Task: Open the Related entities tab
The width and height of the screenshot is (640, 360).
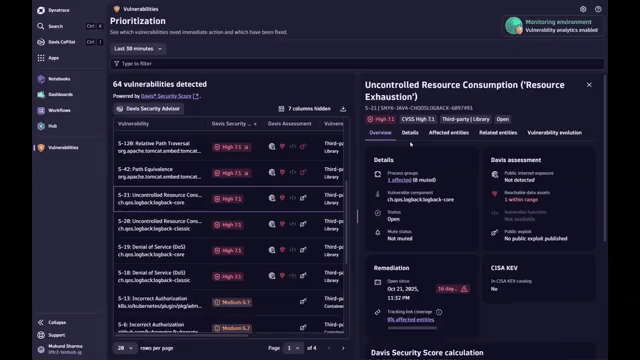Action: pos(498,133)
